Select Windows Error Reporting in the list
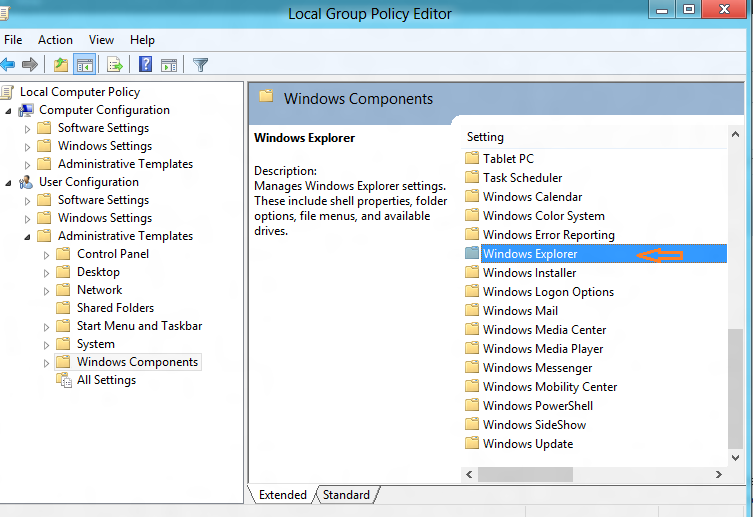 [548, 235]
